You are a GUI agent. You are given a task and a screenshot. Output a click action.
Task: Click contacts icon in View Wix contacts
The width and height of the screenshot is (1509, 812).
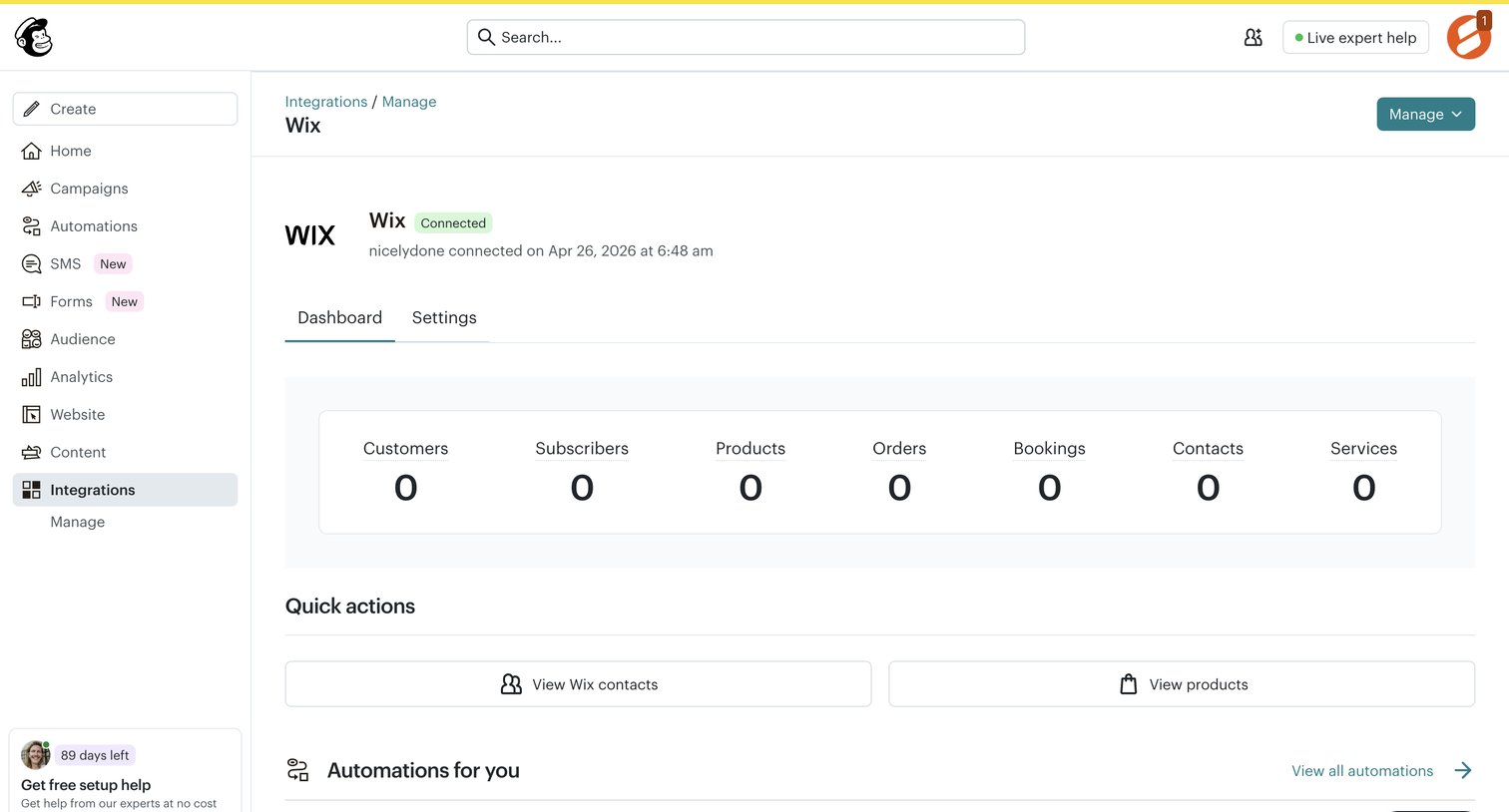coord(511,684)
